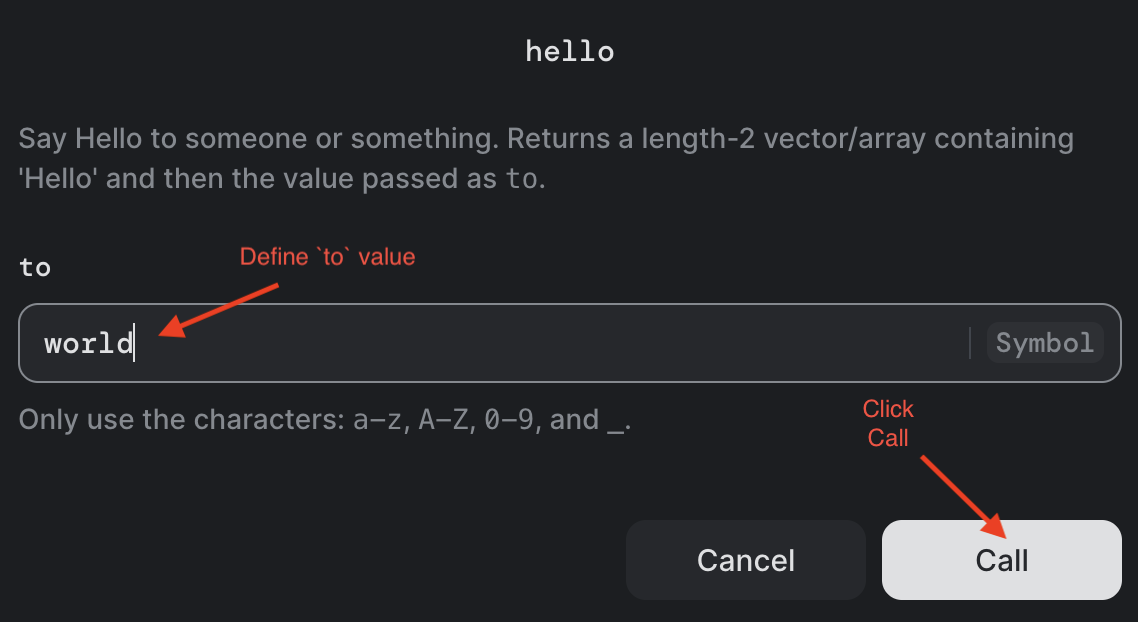Click the space between Cancel and Call buttons
The image size is (1138, 622).
pyautogui.click(x=873, y=560)
